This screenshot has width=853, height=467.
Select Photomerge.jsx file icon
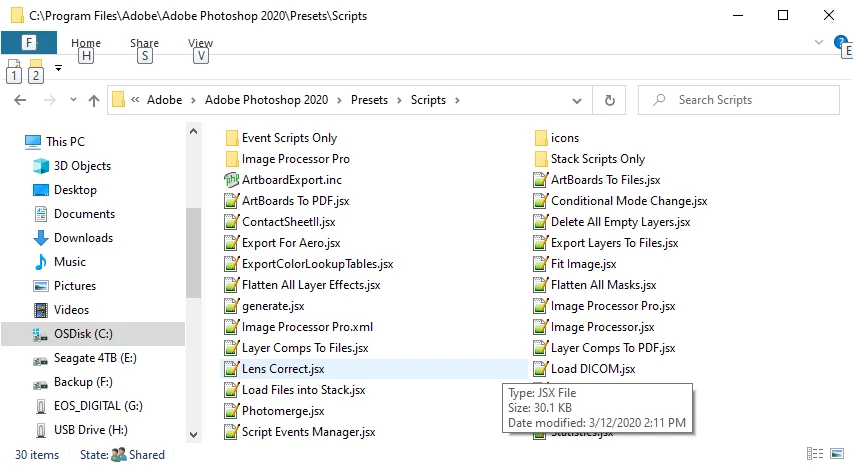(x=232, y=411)
